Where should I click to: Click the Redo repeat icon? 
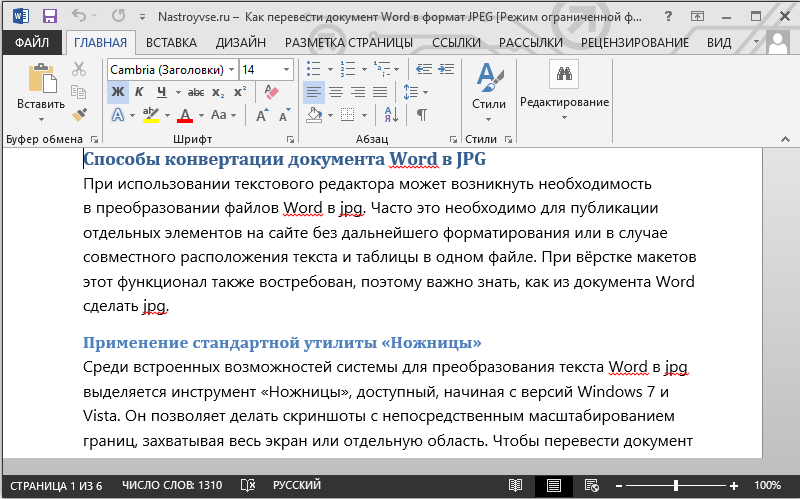click(118, 16)
